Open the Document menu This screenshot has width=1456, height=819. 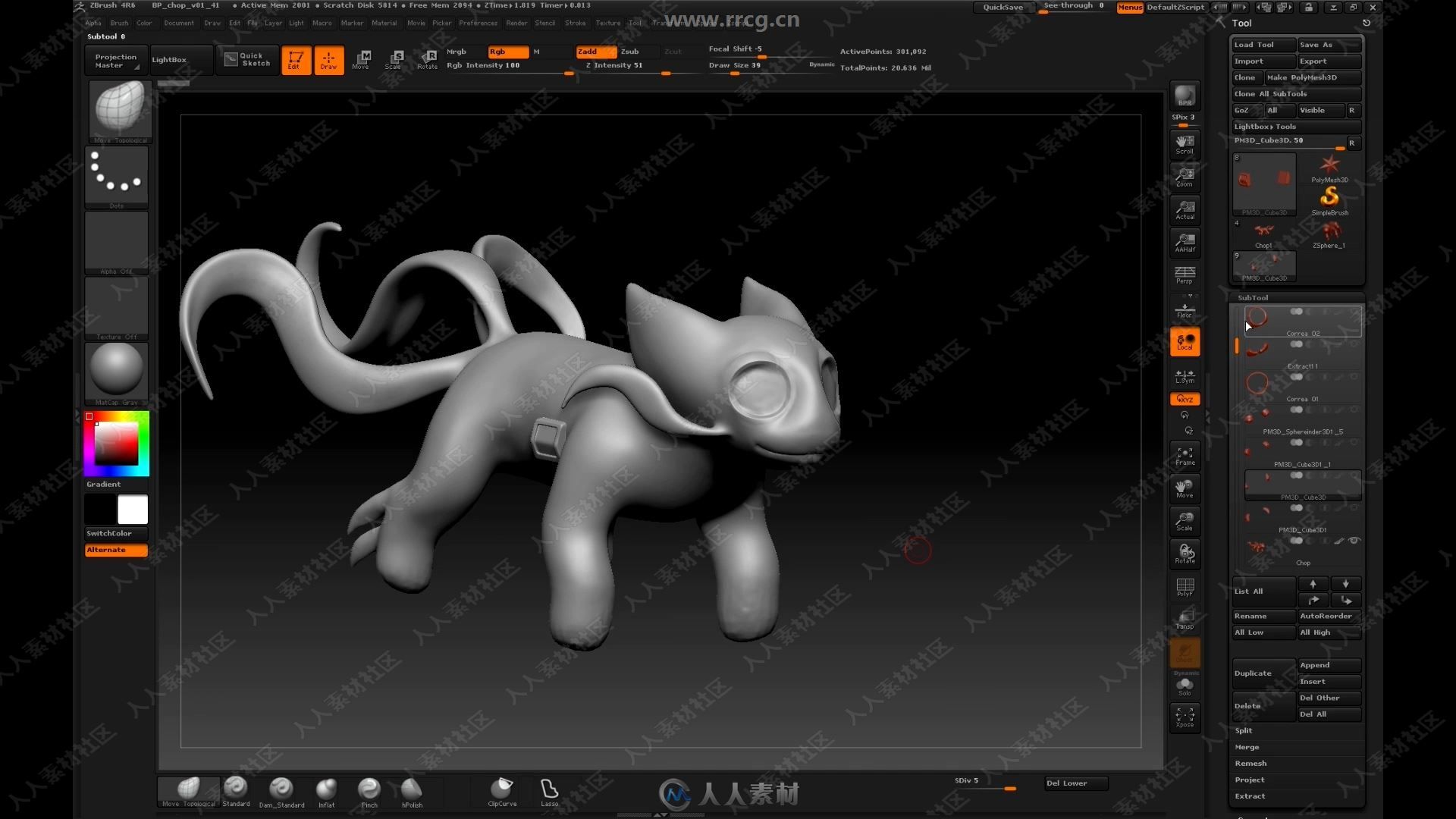click(179, 23)
